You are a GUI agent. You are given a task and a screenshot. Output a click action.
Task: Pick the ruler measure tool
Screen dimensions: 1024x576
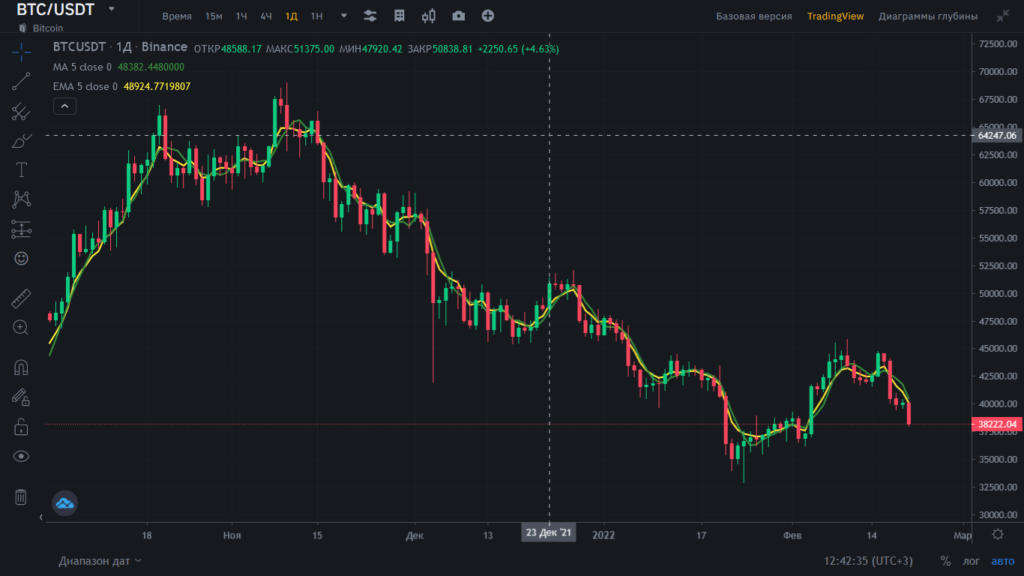[21, 298]
